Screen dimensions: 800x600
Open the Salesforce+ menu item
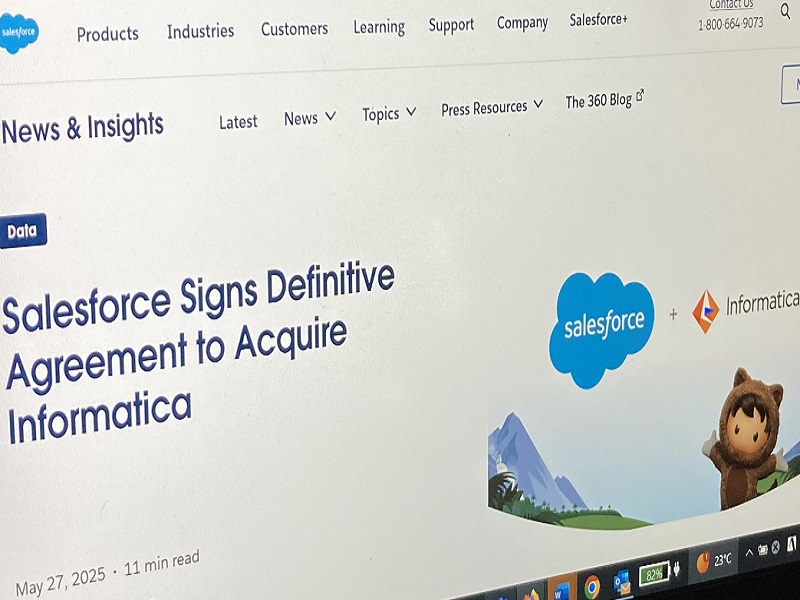(598, 20)
